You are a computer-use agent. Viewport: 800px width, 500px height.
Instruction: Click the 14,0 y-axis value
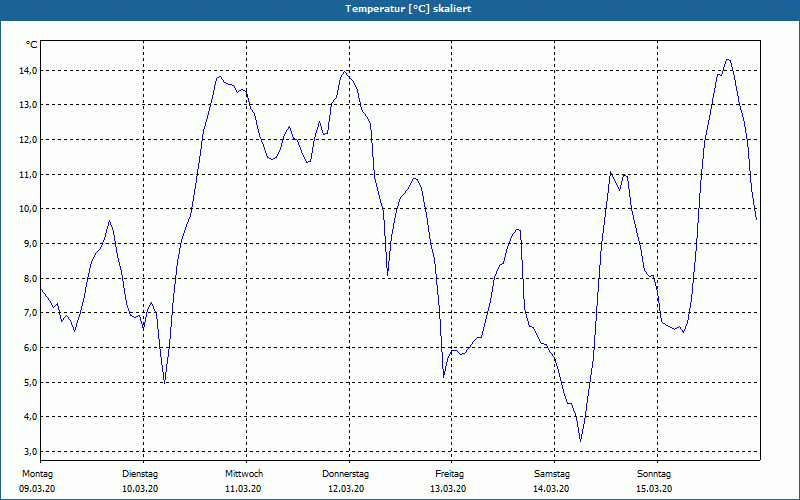coord(29,70)
